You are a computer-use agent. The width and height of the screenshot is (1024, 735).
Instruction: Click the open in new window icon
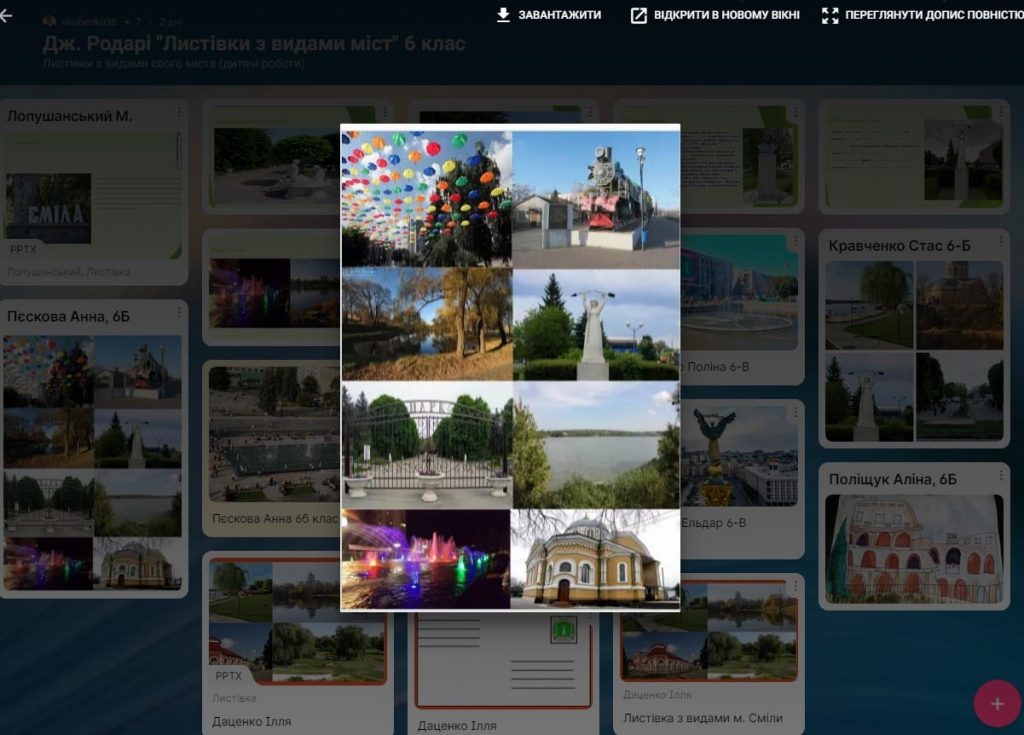click(x=639, y=15)
